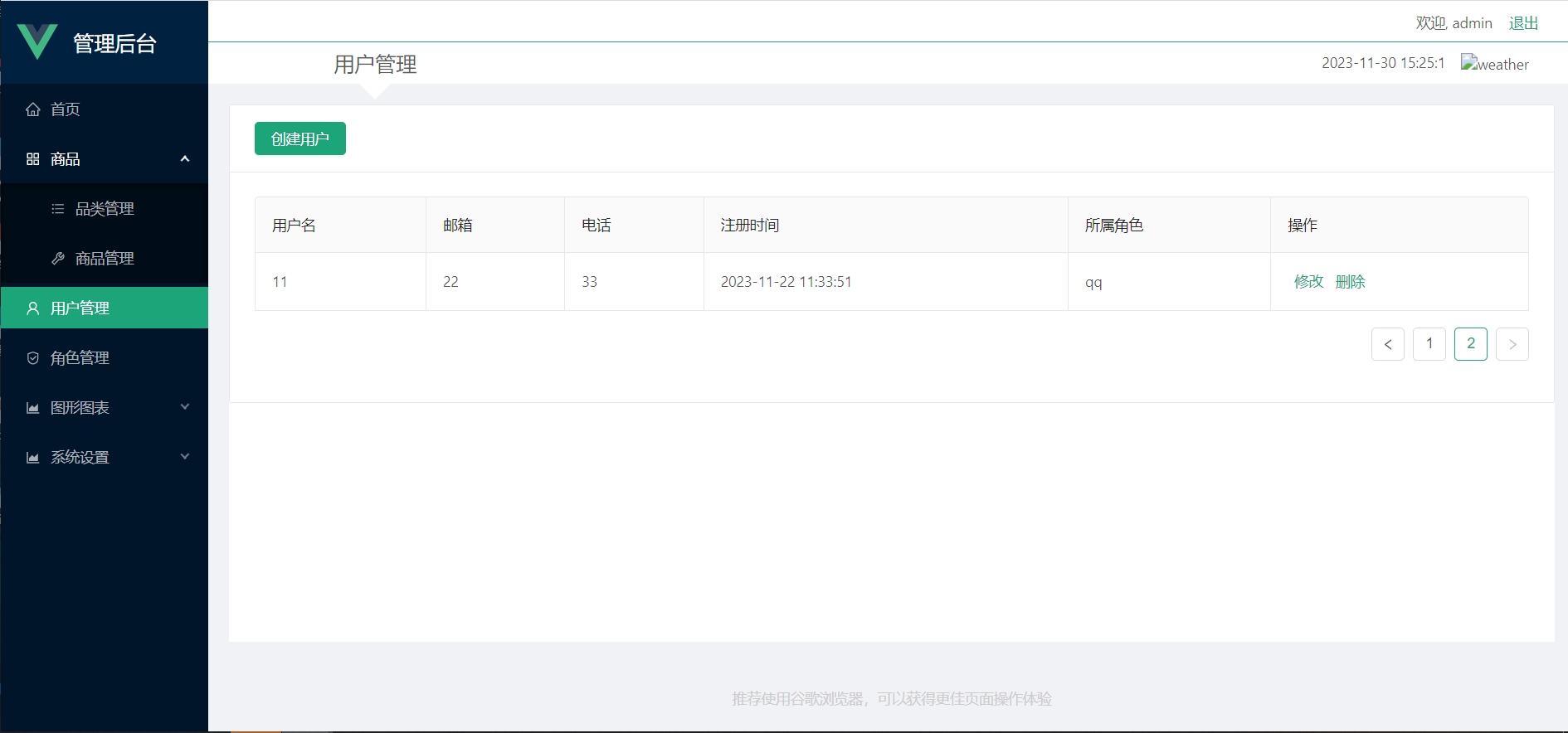This screenshot has width=1568, height=733.
Task: Click the list icon beside 品类管理
Action: pyautogui.click(x=58, y=209)
